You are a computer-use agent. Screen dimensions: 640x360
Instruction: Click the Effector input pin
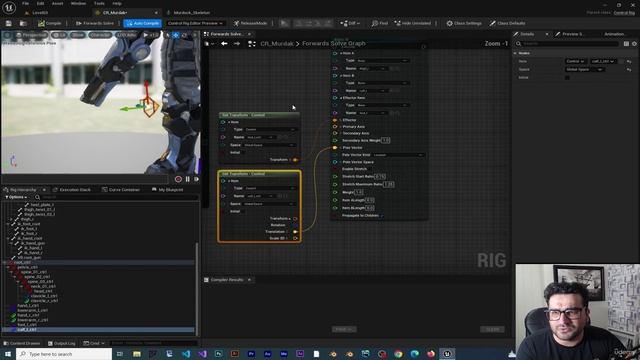(x=335, y=120)
